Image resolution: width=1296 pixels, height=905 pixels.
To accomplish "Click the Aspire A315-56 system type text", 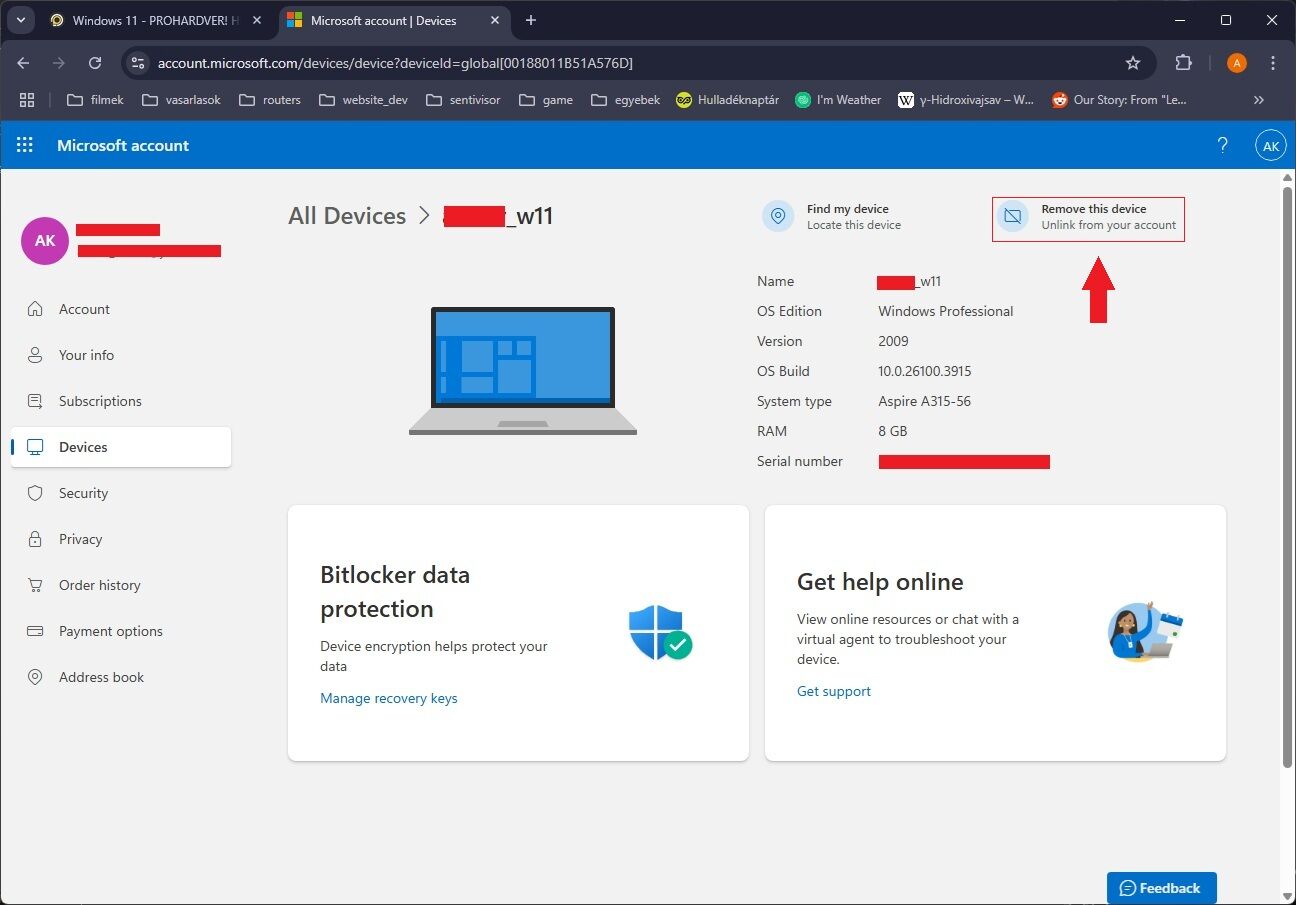I will click(x=925, y=401).
